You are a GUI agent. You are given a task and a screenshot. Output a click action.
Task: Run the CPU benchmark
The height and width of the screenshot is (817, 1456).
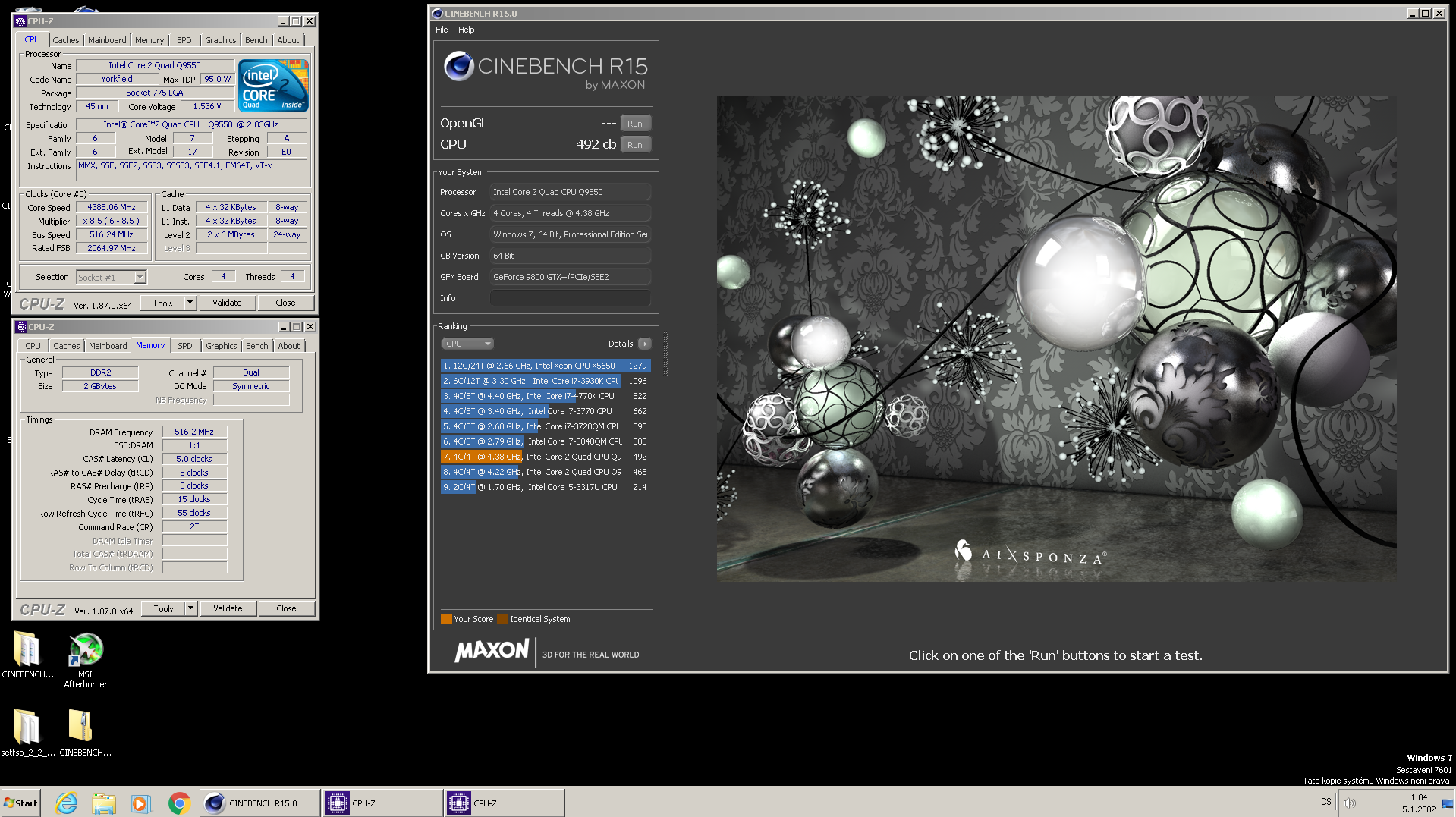click(x=635, y=145)
